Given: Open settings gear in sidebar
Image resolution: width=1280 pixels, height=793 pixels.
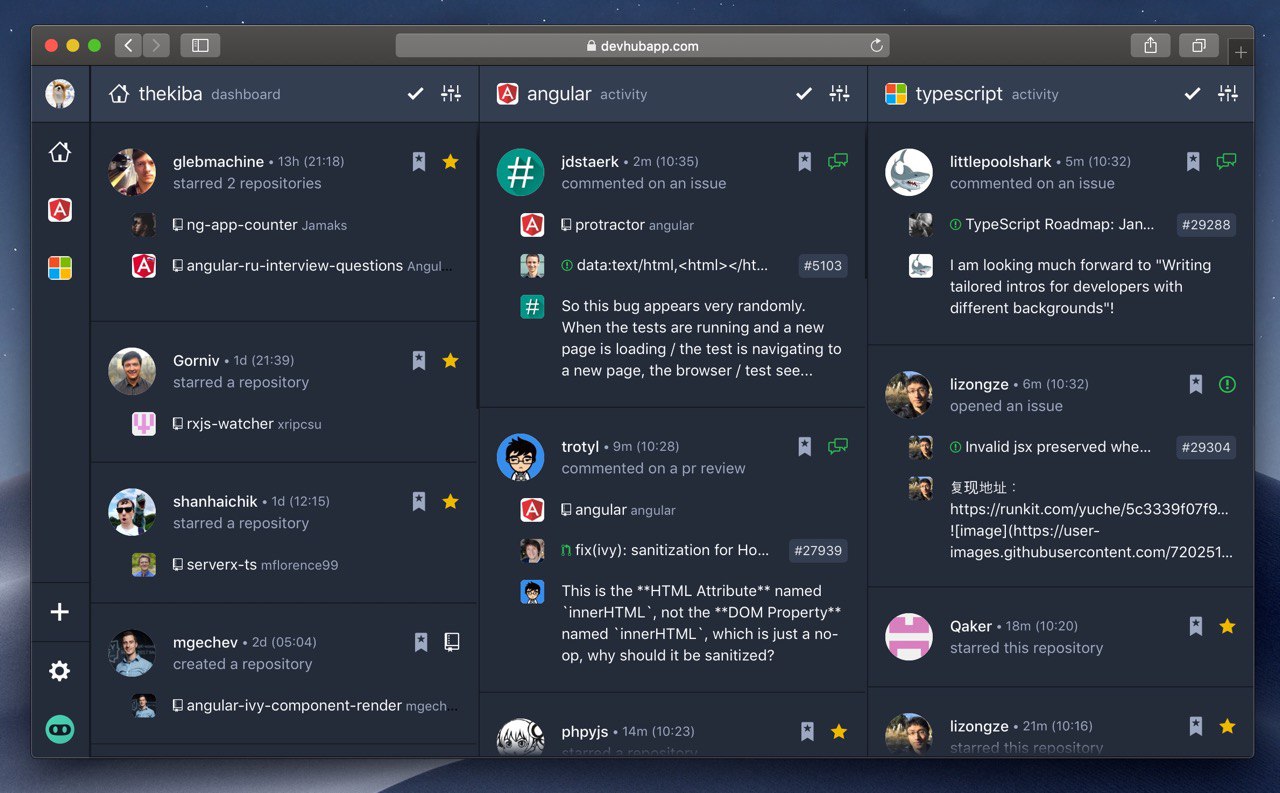Looking at the screenshot, I should pos(60,671).
